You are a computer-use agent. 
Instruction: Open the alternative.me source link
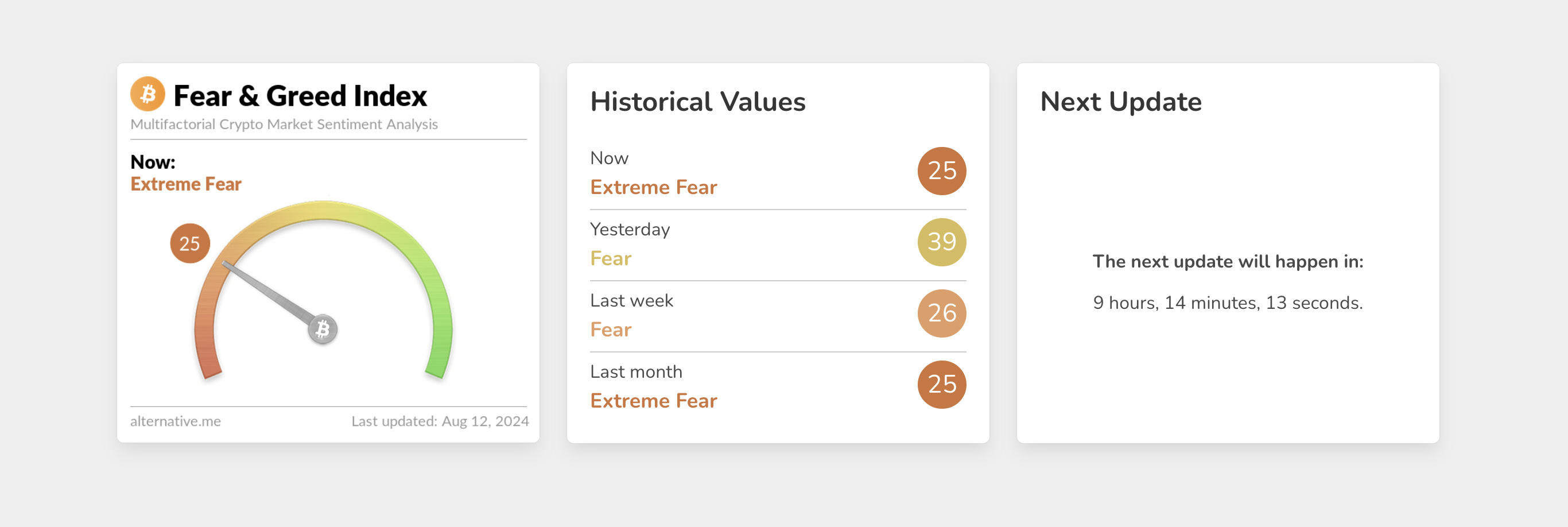tap(175, 421)
